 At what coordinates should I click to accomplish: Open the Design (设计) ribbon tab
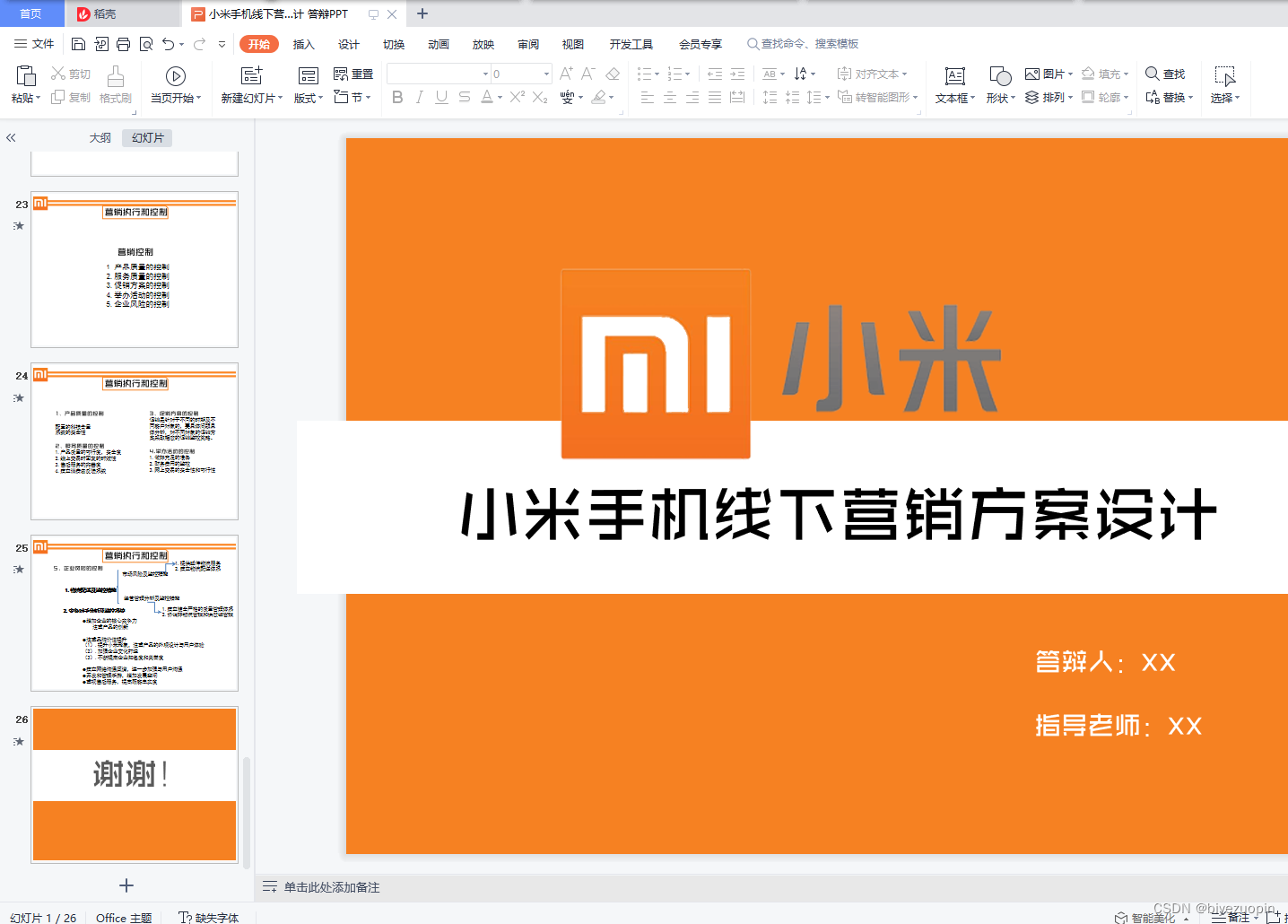349,44
